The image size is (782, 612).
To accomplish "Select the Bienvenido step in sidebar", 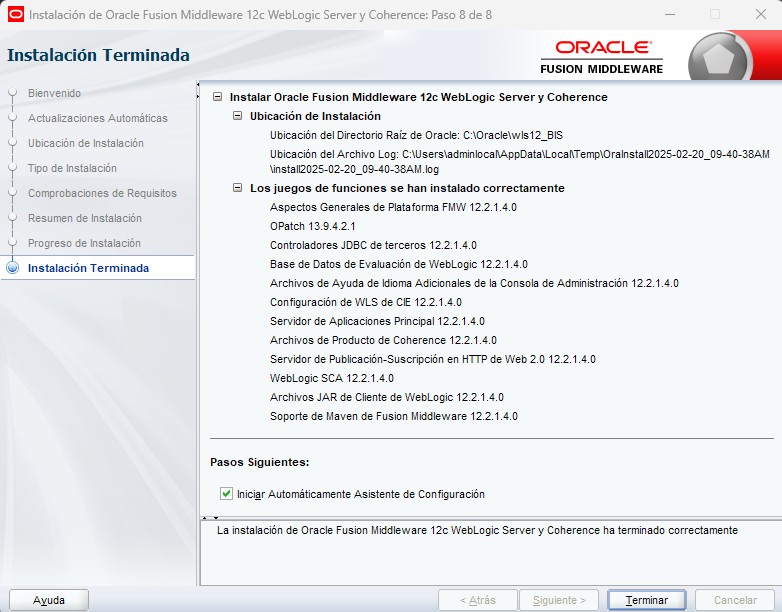I will (x=54, y=93).
